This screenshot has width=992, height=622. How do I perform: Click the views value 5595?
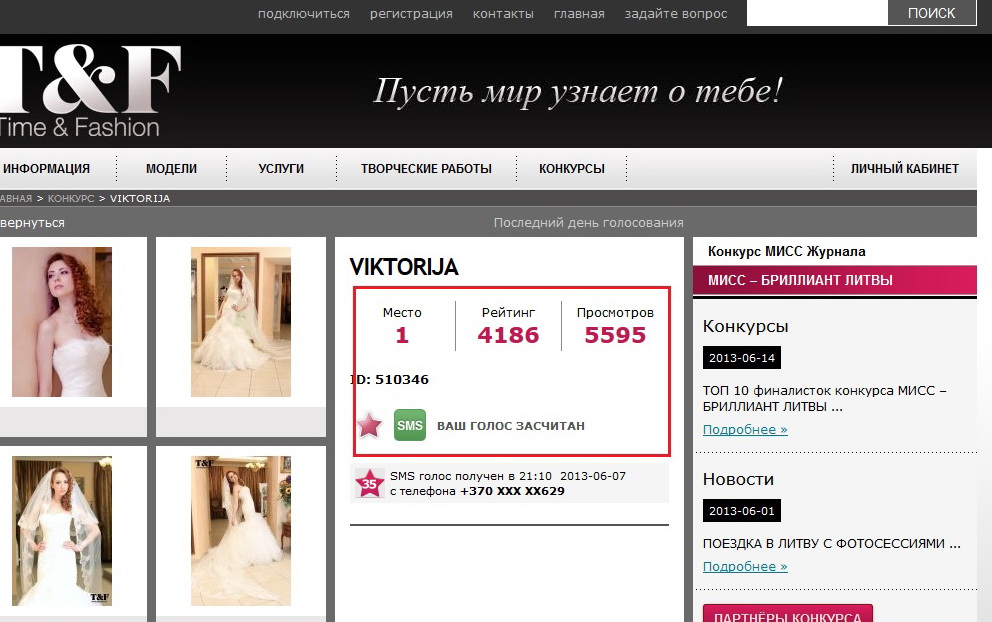coord(615,335)
